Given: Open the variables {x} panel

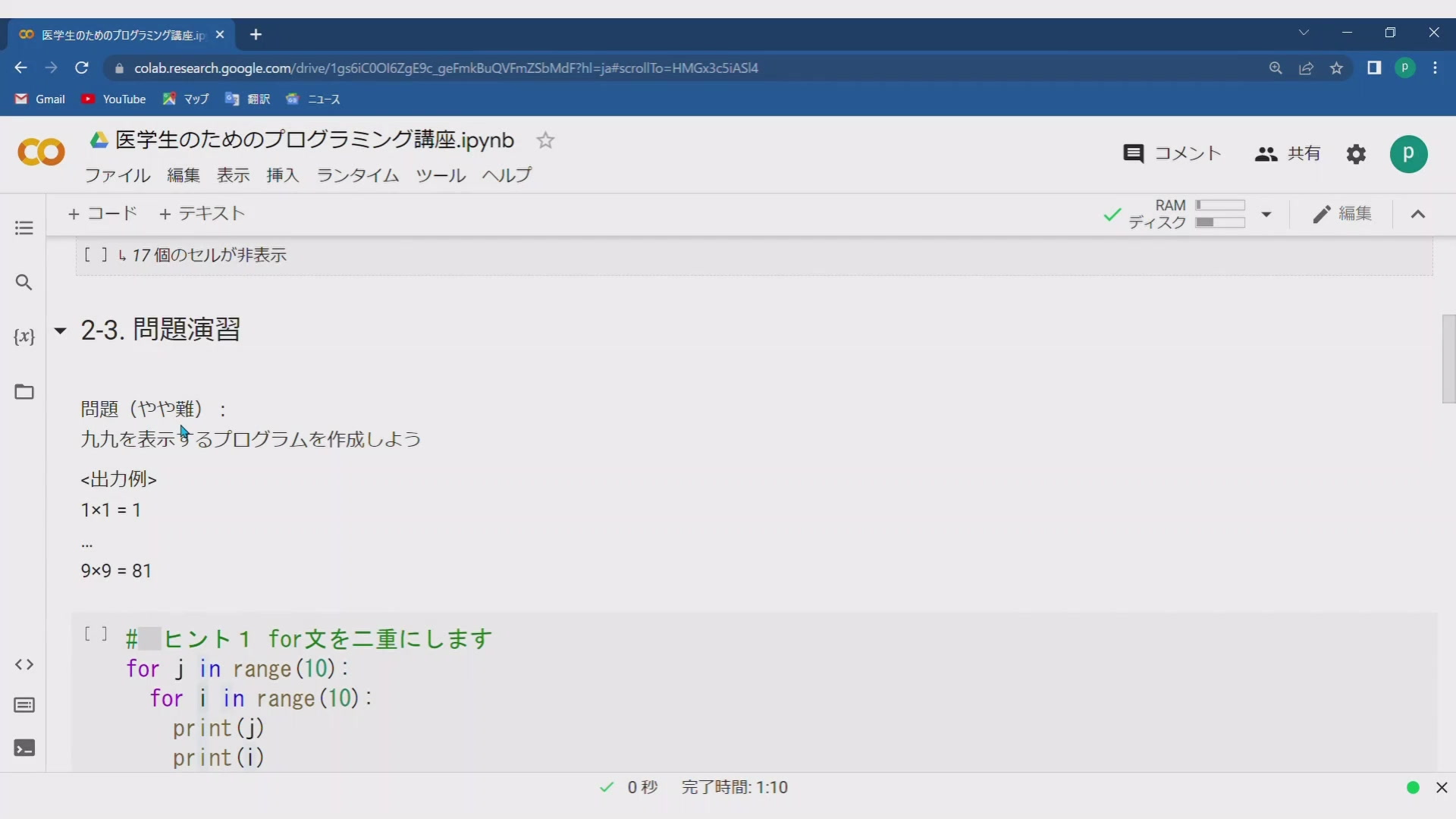Looking at the screenshot, I should pyautogui.click(x=24, y=337).
